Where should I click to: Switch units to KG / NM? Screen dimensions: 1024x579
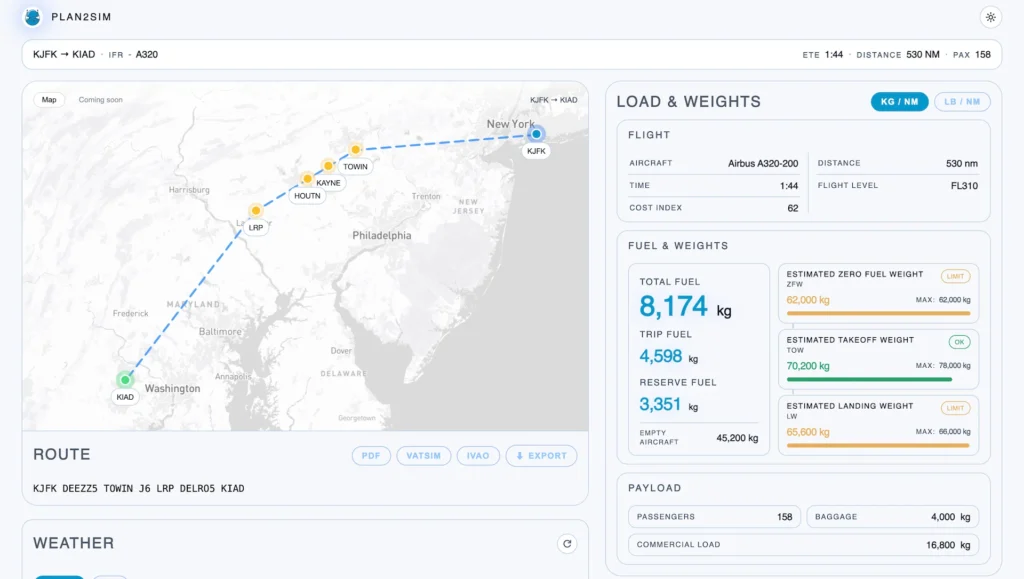(x=899, y=102)
